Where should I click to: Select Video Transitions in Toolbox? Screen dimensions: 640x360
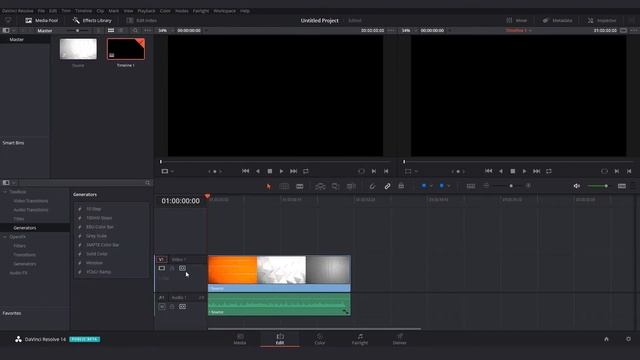pyautogui.click(x=31, y=201)
